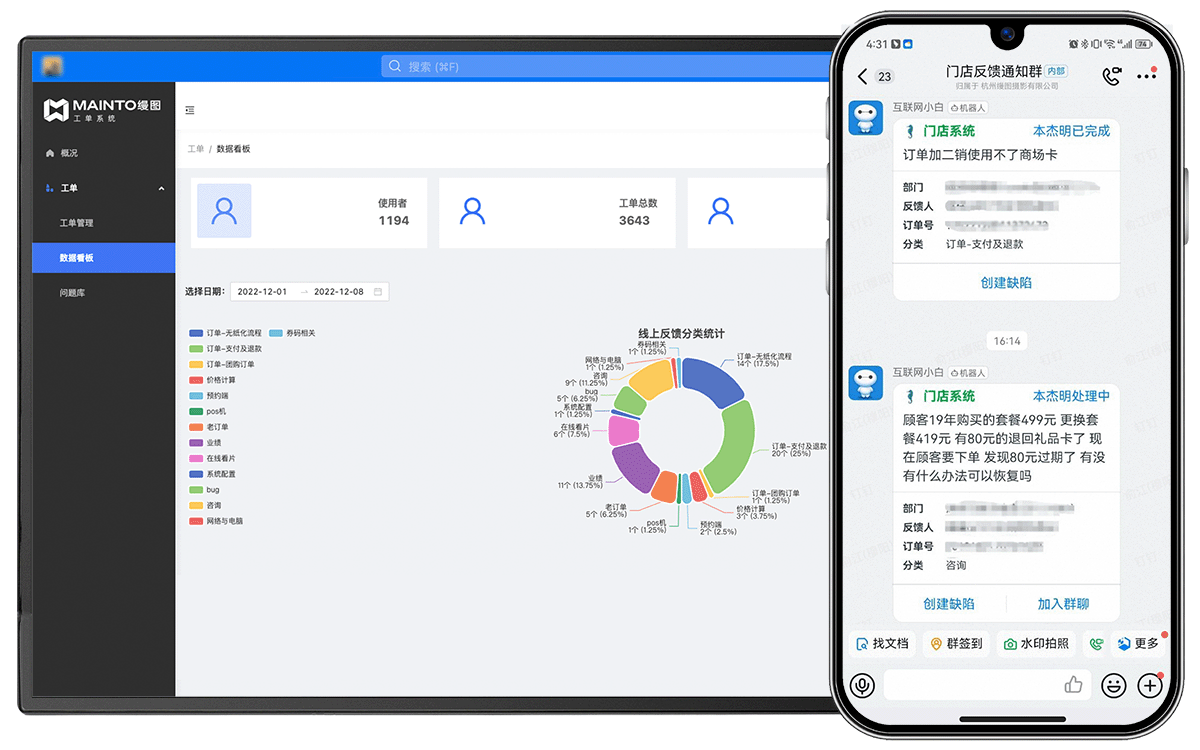Image resolution: width=1200 pixels, height=750 pixels.
Task: Go to 工单管理 in the sidebar
Action: [x=77, y=223]
